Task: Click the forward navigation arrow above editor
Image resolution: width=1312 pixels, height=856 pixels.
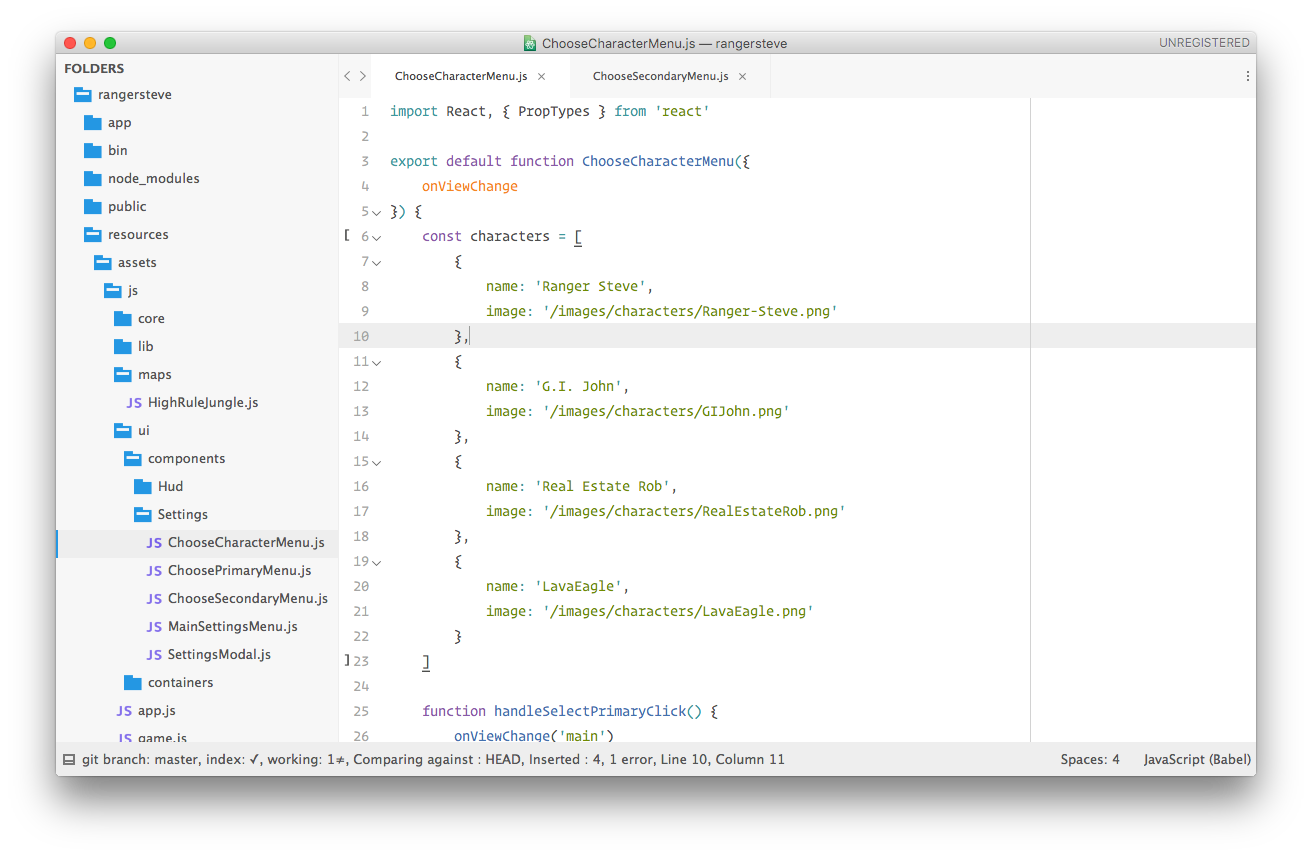Action: coord(363,76)
